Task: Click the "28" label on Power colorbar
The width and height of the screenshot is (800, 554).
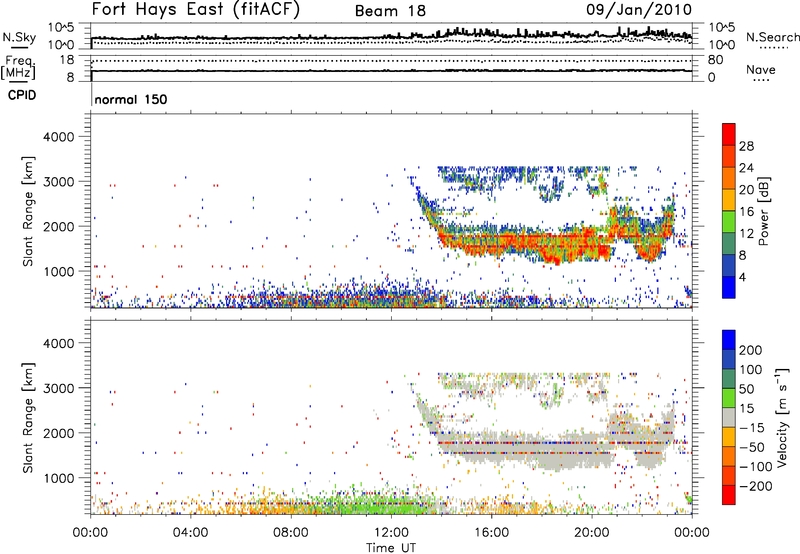Action: 746,146
